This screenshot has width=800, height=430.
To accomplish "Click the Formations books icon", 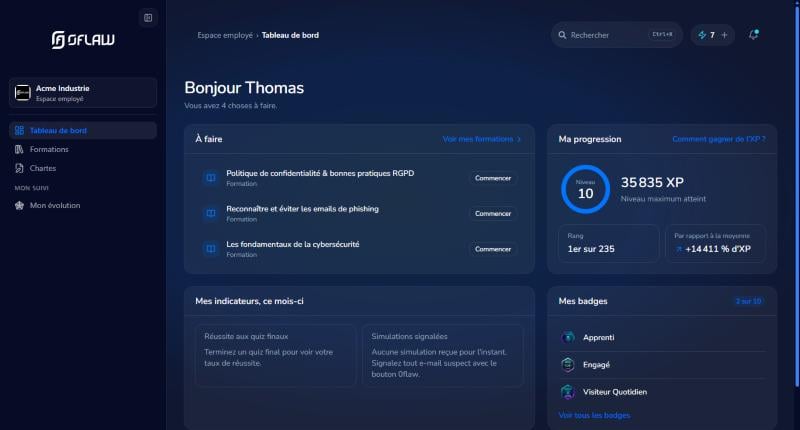I will click(x=19, y=149).
